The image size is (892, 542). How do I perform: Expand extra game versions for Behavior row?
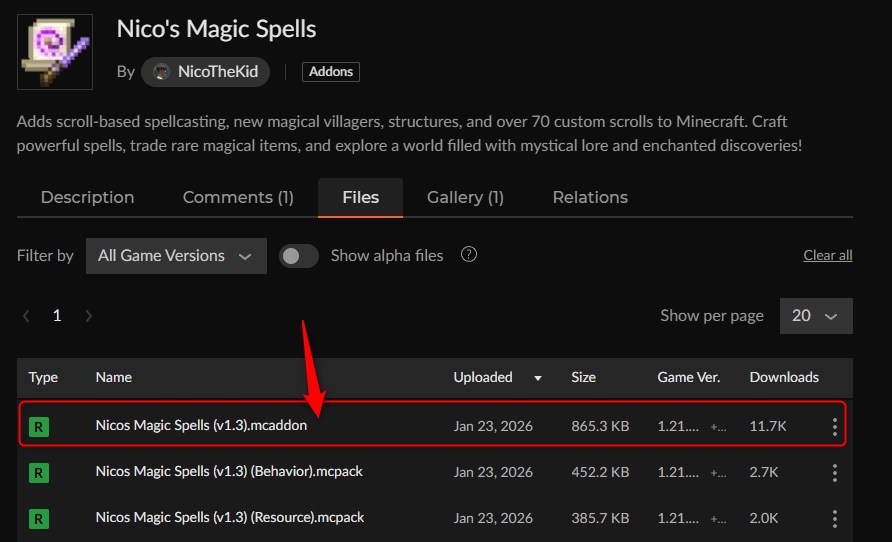tap(718, 473)
